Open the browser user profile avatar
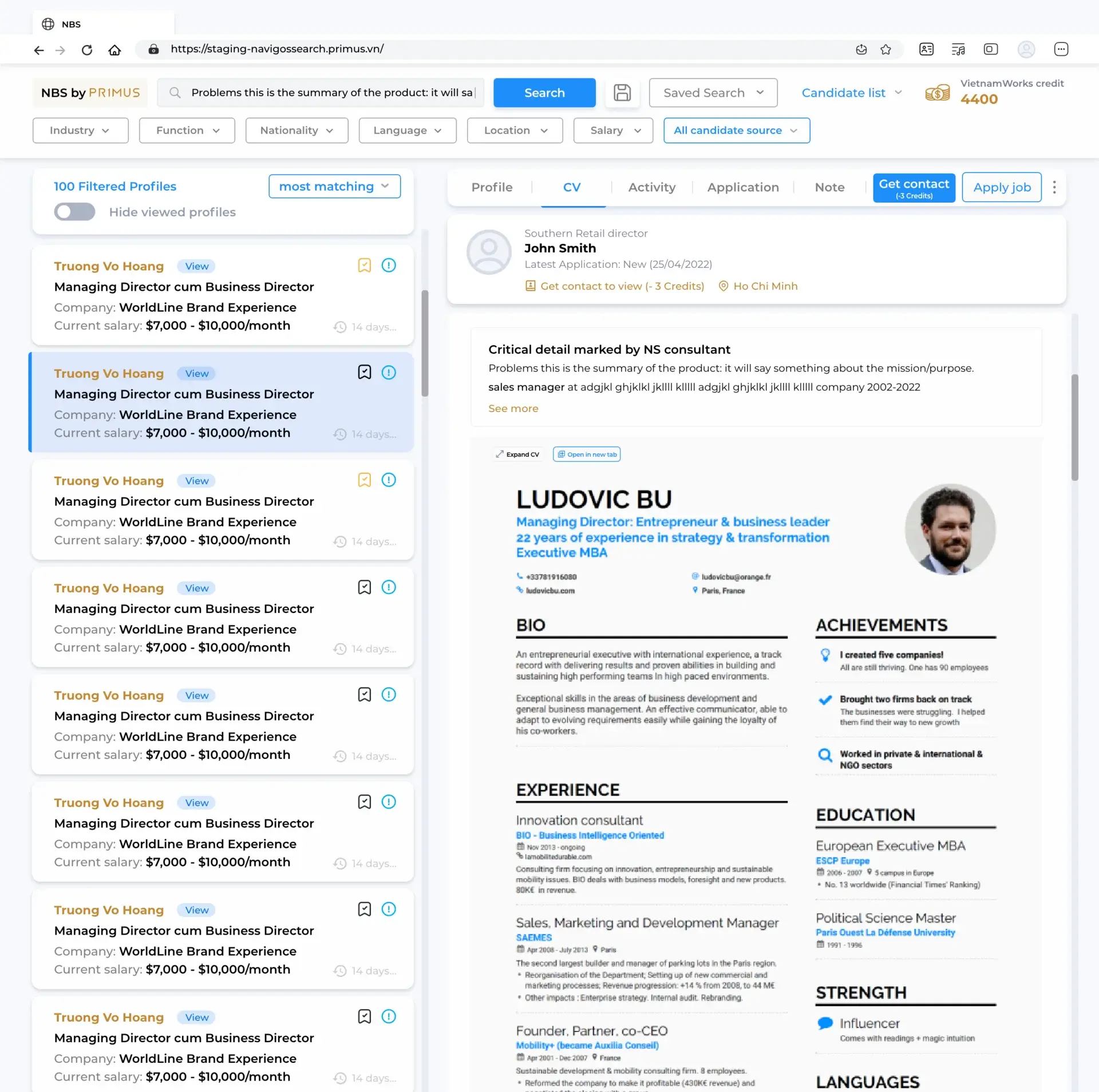Screen dimensions: 1099x1092 (x=1026, y=49)
